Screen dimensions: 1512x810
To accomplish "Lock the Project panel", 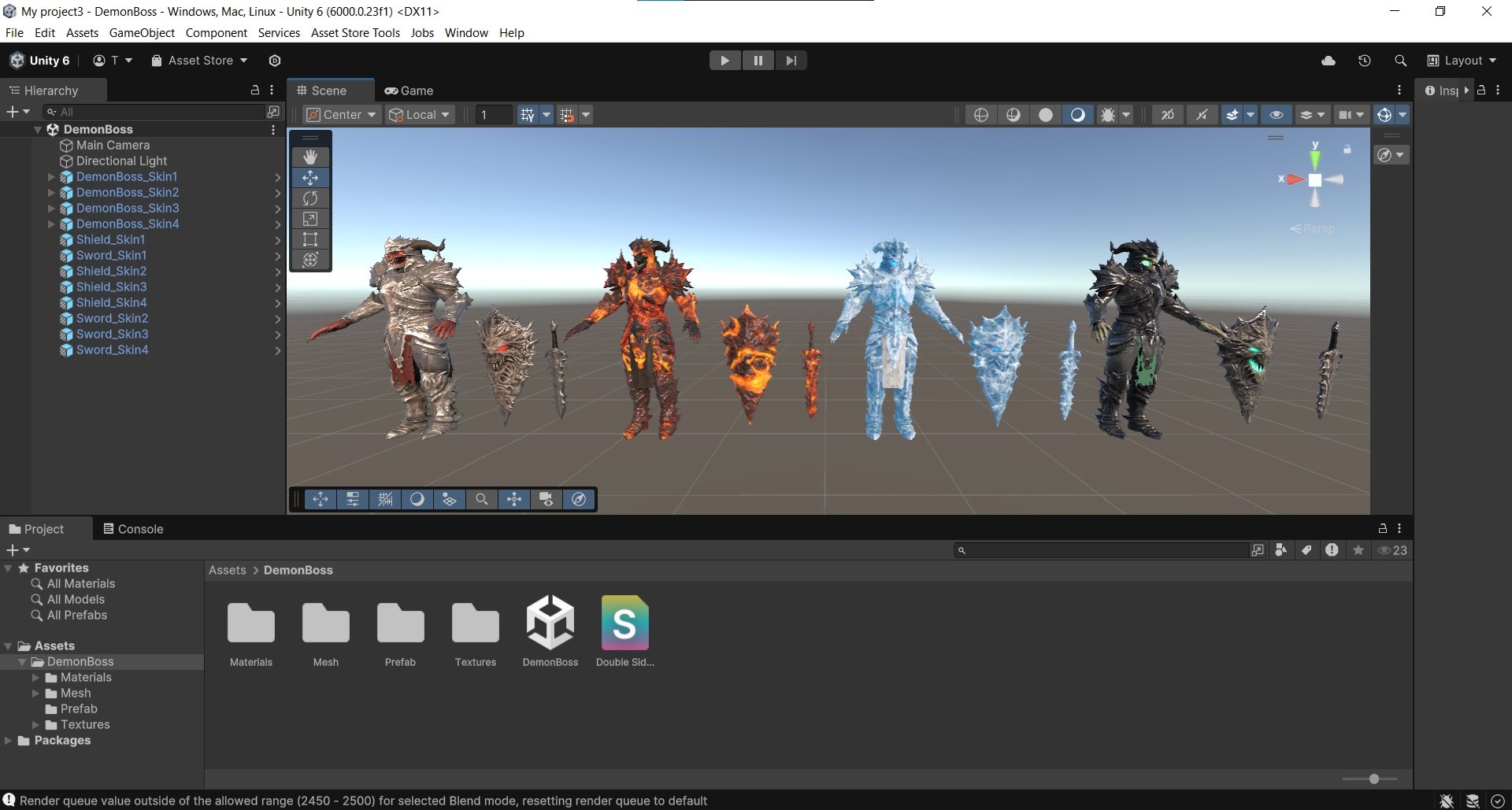I will coord(1382,528).
